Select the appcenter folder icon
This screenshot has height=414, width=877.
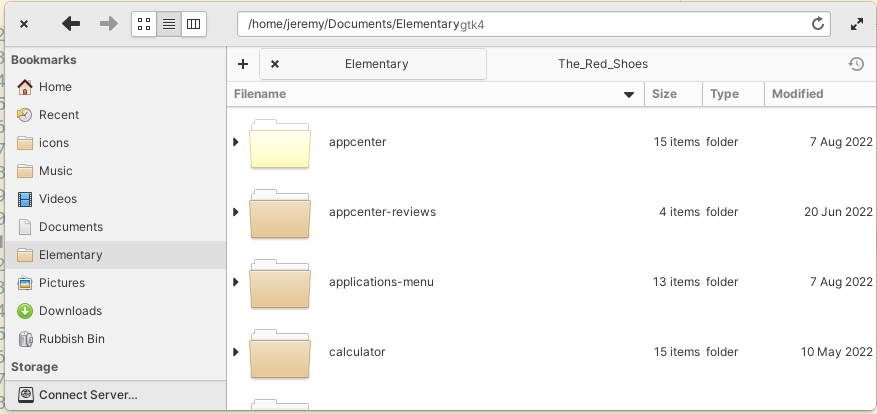coord(280,143)
